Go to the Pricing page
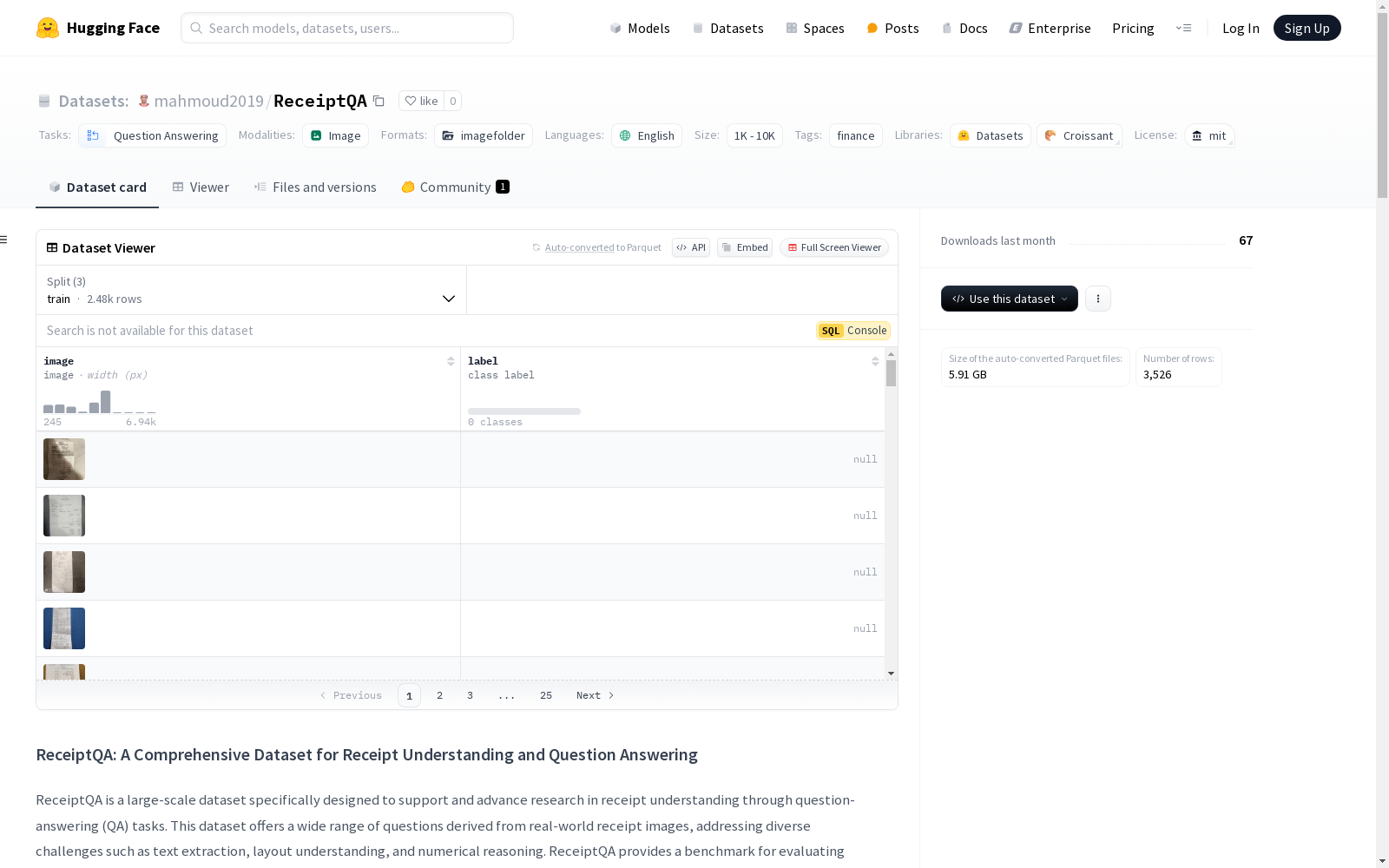Screen dimensions: 1389x868 pos(1133,28)
